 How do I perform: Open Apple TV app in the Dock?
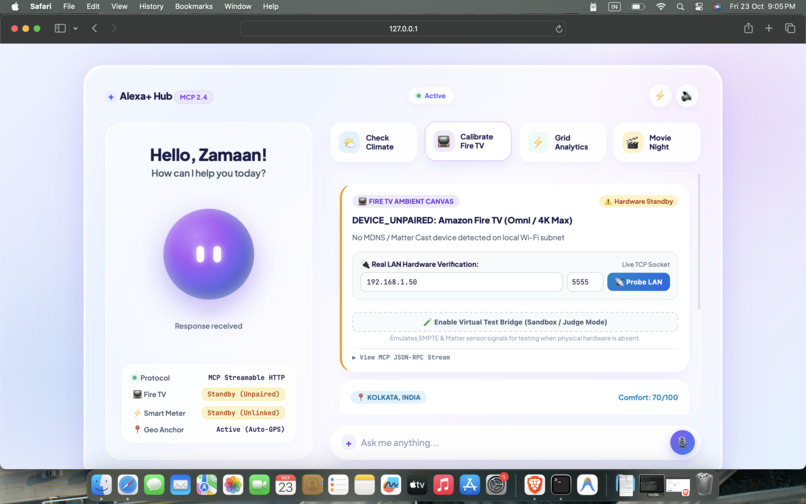[x=417, y=484]
